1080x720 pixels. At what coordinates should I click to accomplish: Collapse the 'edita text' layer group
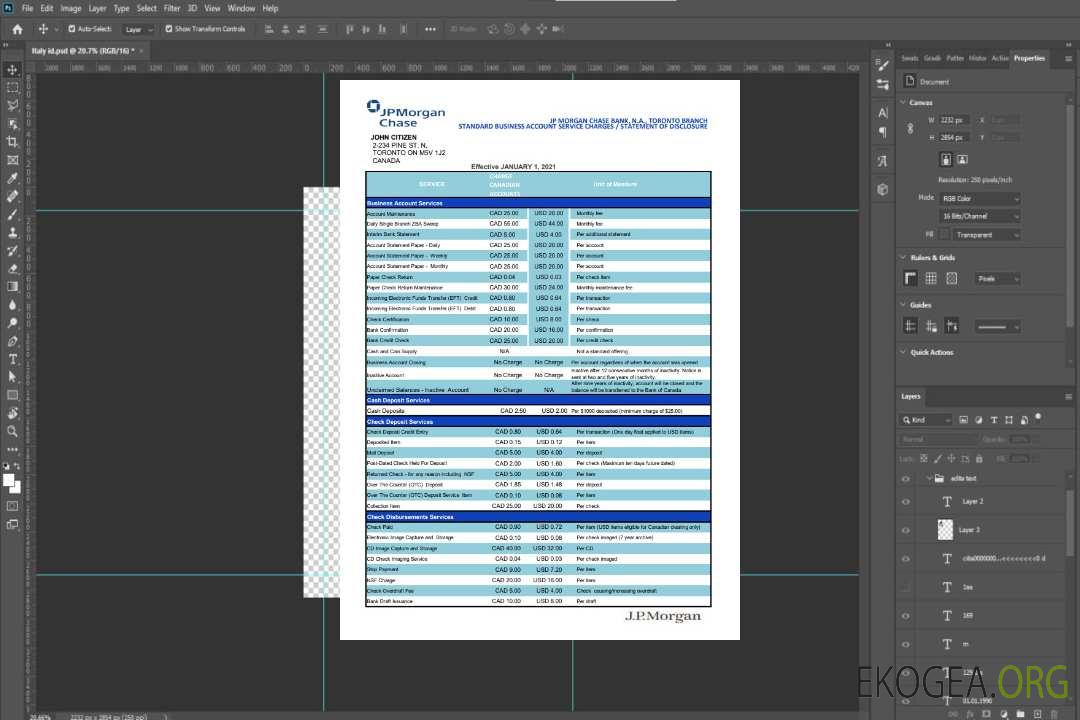928,478
